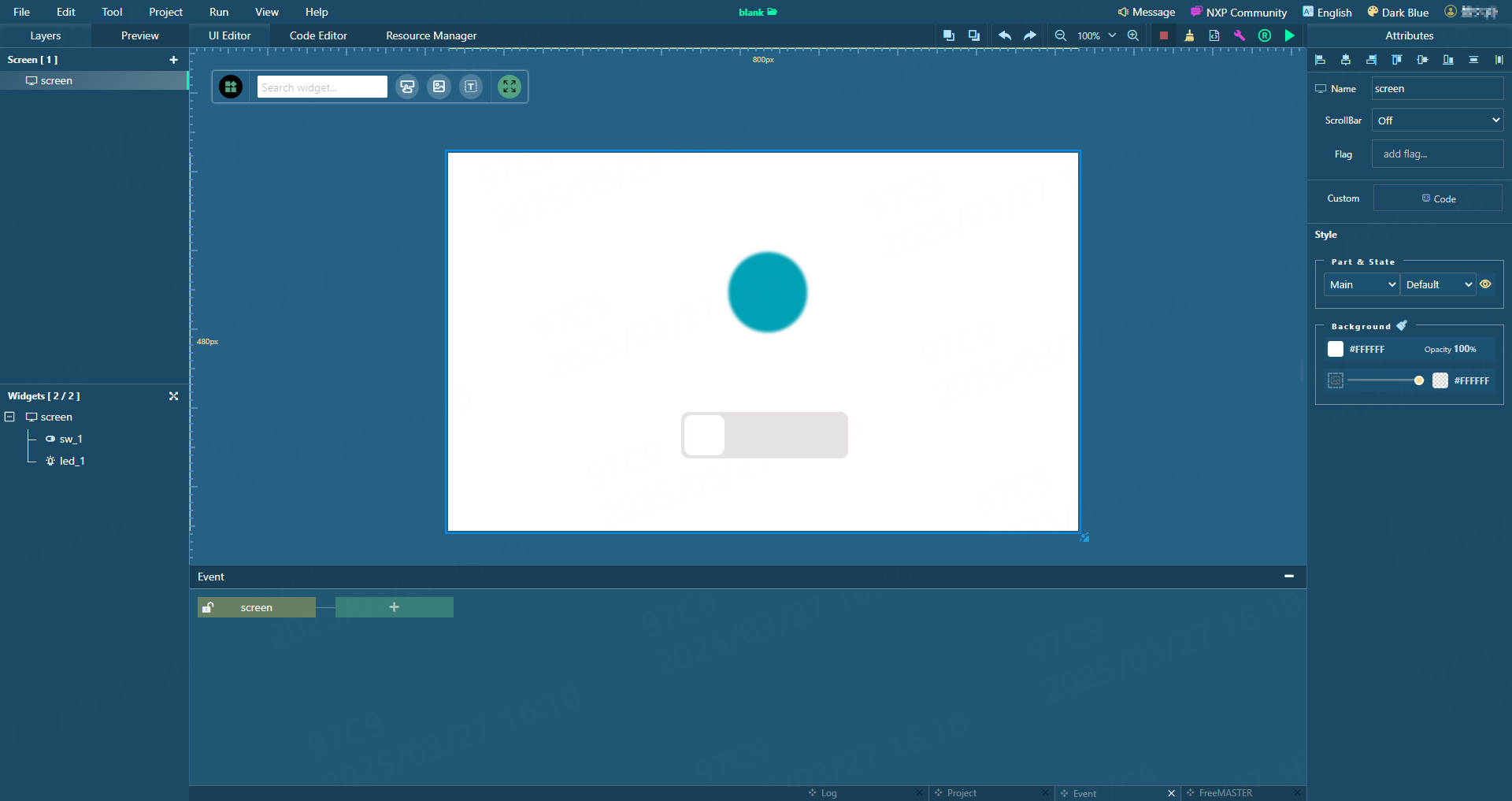1512x801 pixels.
Task: Distribute widgets vertically
Action: [1473, 60]
